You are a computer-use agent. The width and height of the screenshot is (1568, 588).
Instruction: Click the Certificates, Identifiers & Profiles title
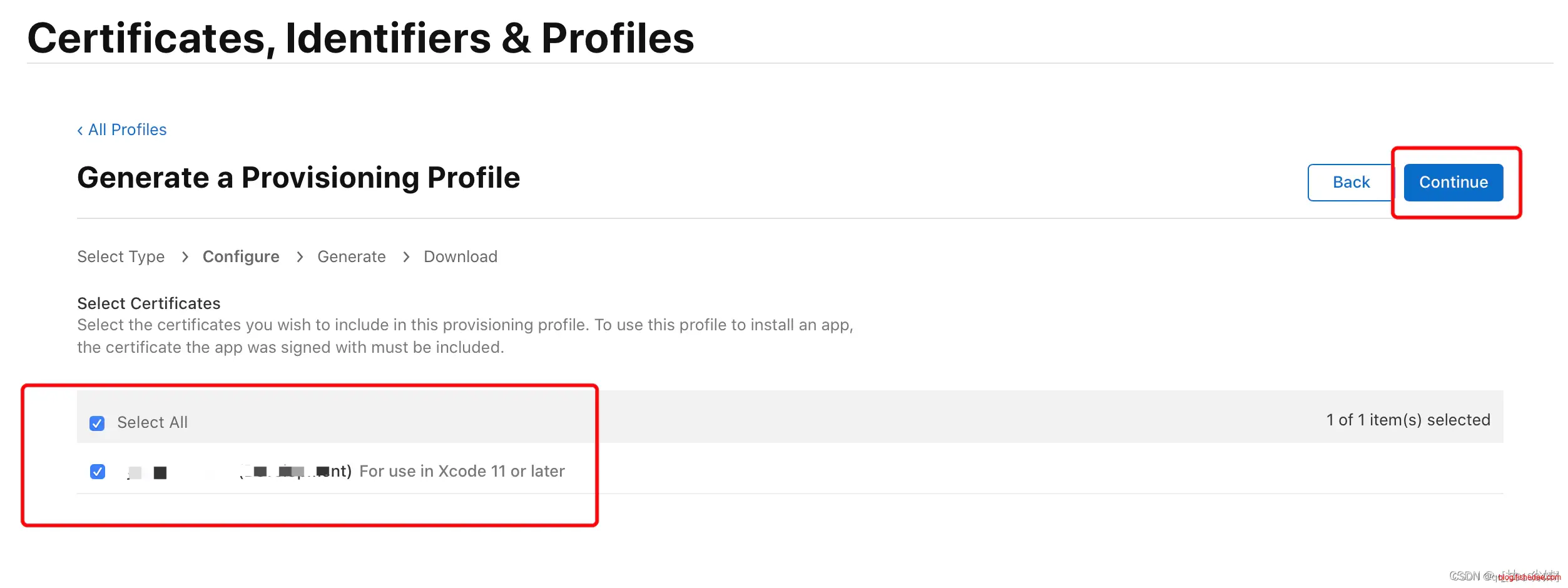coord(360,38)
